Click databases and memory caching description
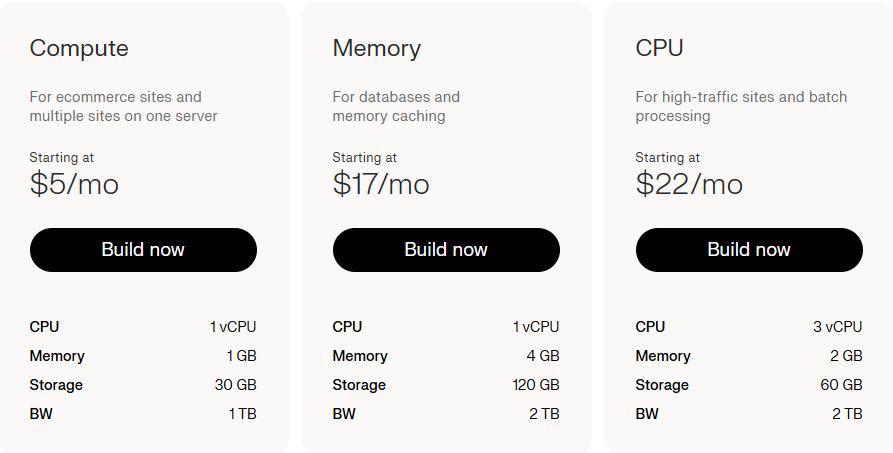Viewport: 893px width, 453px height. pyautogui.click(x=396, y=106)
